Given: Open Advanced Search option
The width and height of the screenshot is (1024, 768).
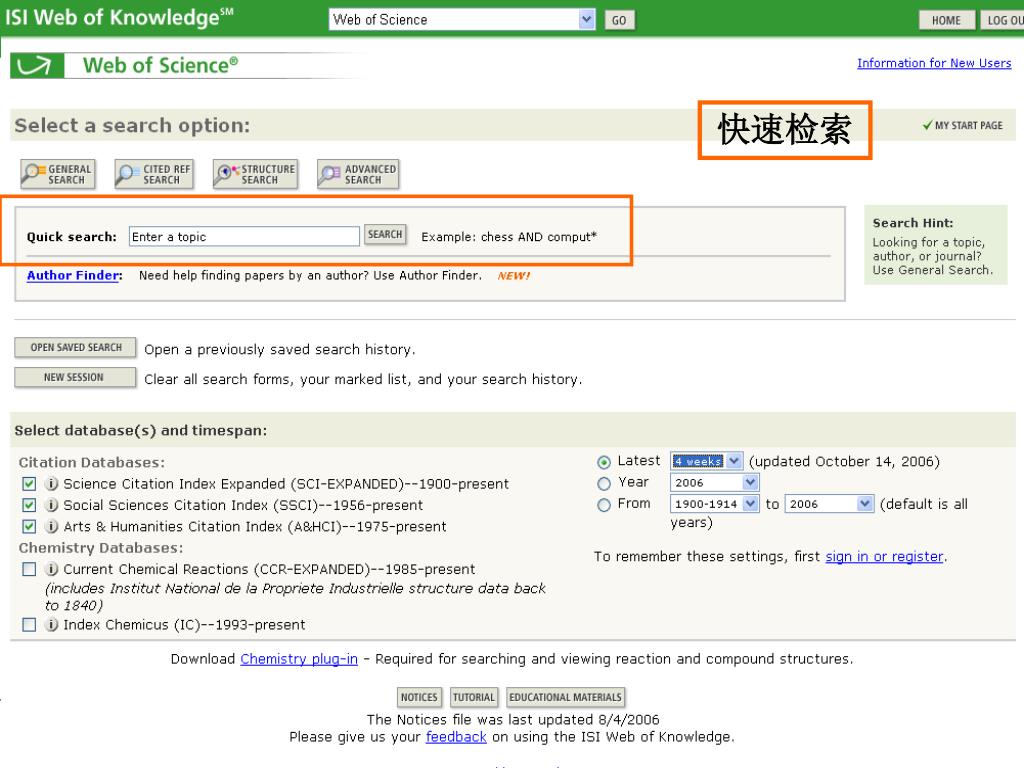Looking at the screenshot, I should coord(358,174).
